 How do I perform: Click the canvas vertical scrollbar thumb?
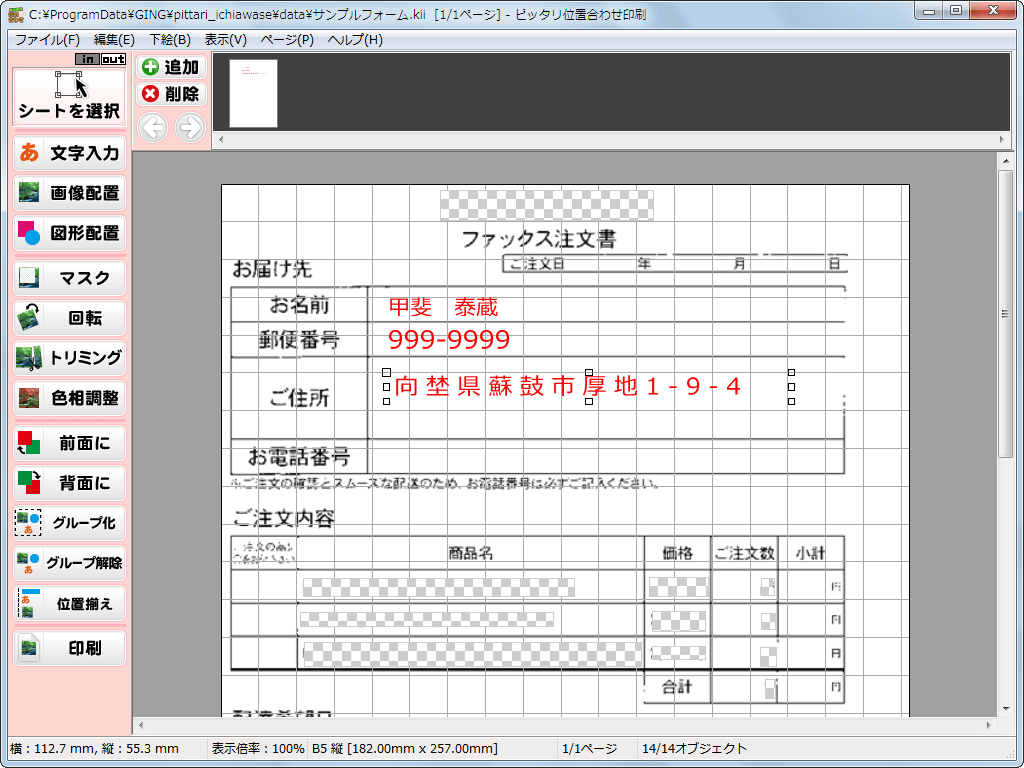(1006, 314)
